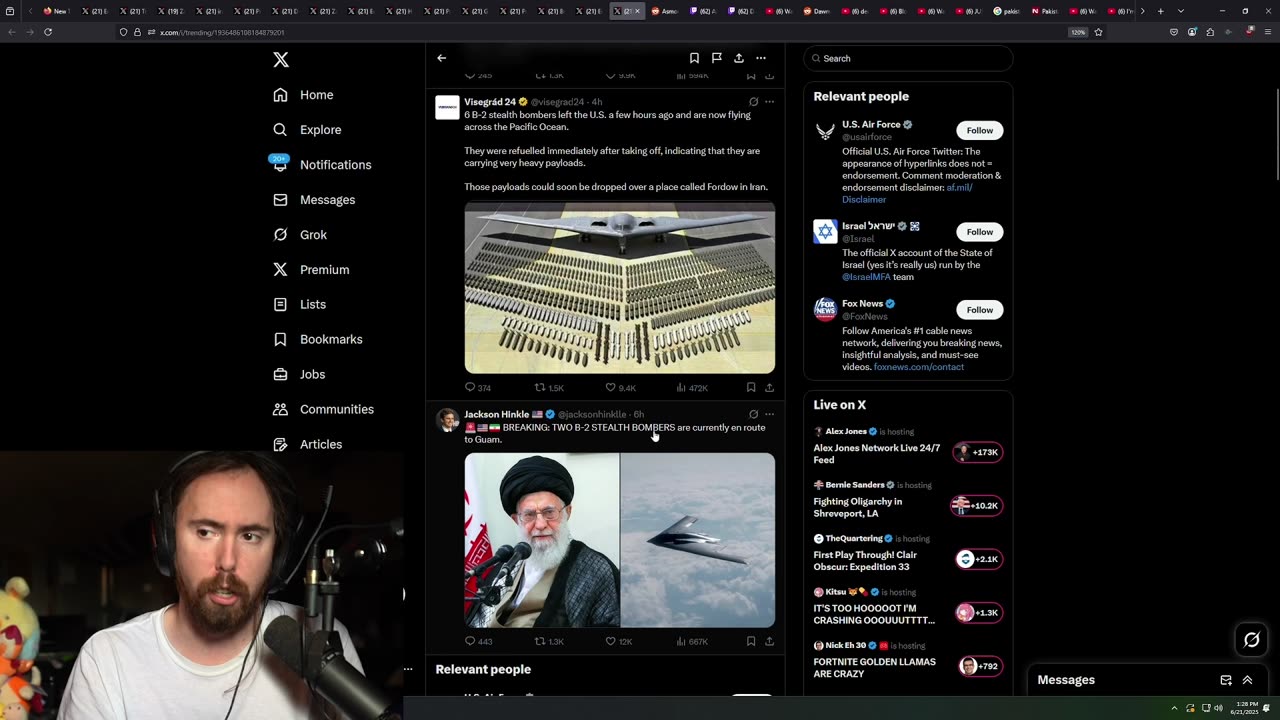Like the Visegrád 24 post
1280x720 pixels.
click(611, 388)
